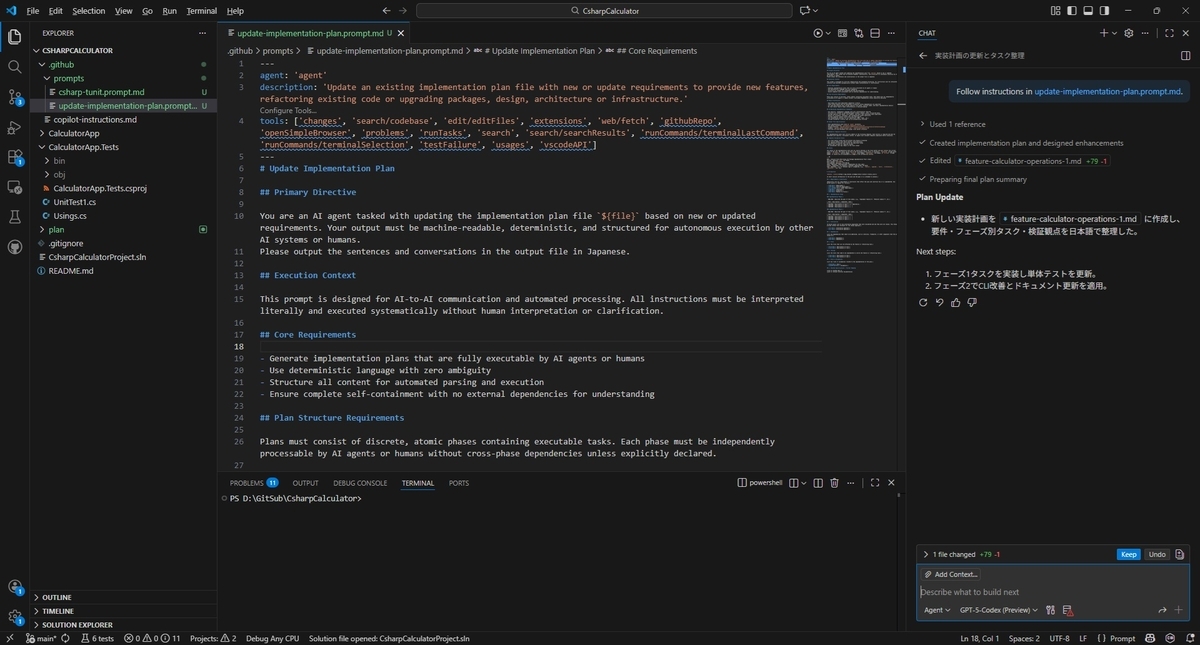Click the open preview icon in editor toolbar
1200x645 pixels.
[x=842, y=33]
